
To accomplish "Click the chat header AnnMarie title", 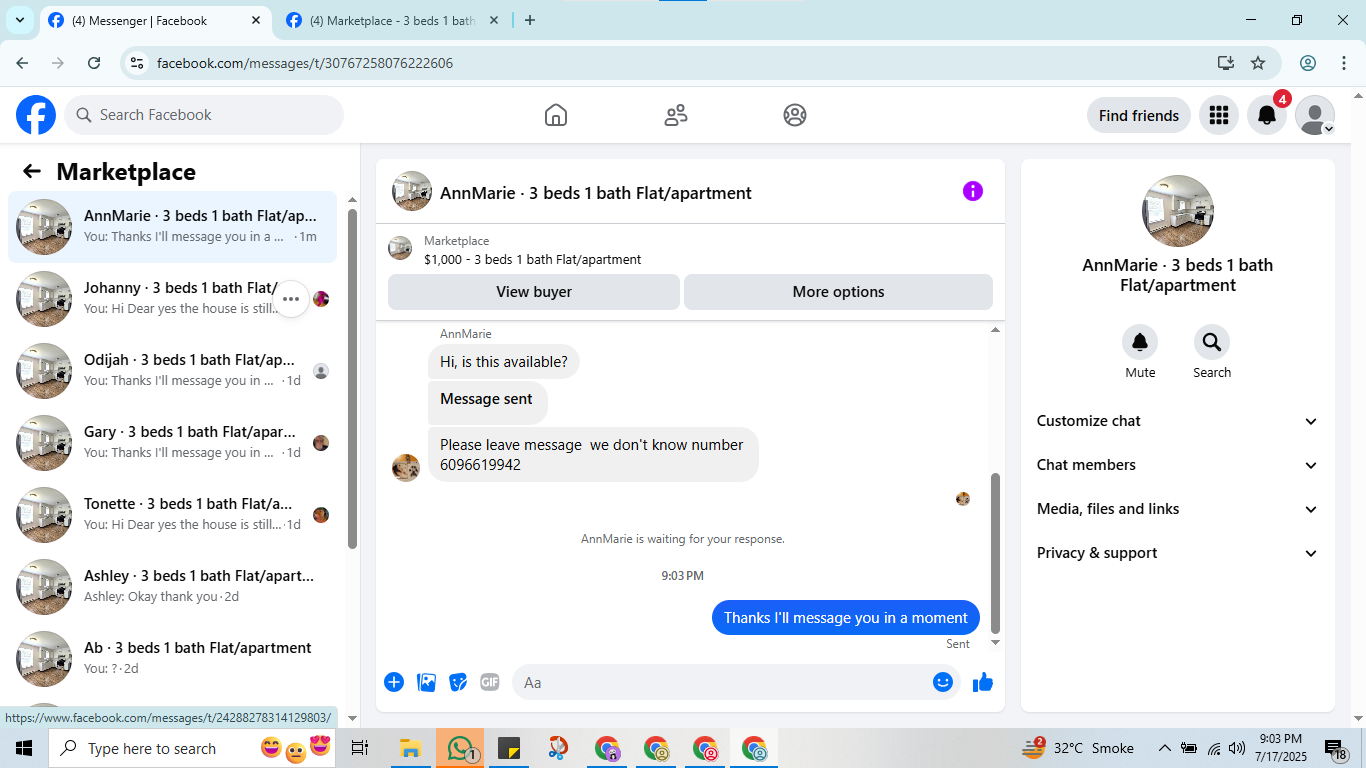I will coord(596,193).
